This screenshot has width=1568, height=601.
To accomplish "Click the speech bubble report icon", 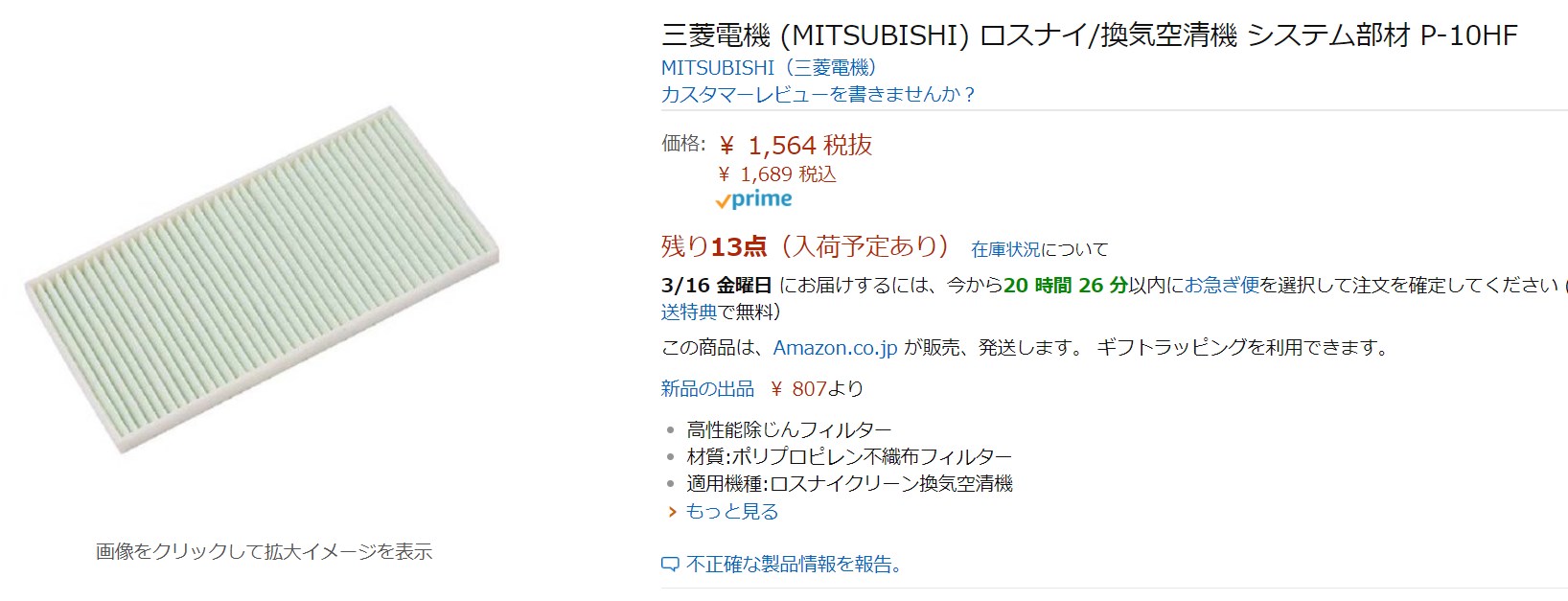I will 671,565.
